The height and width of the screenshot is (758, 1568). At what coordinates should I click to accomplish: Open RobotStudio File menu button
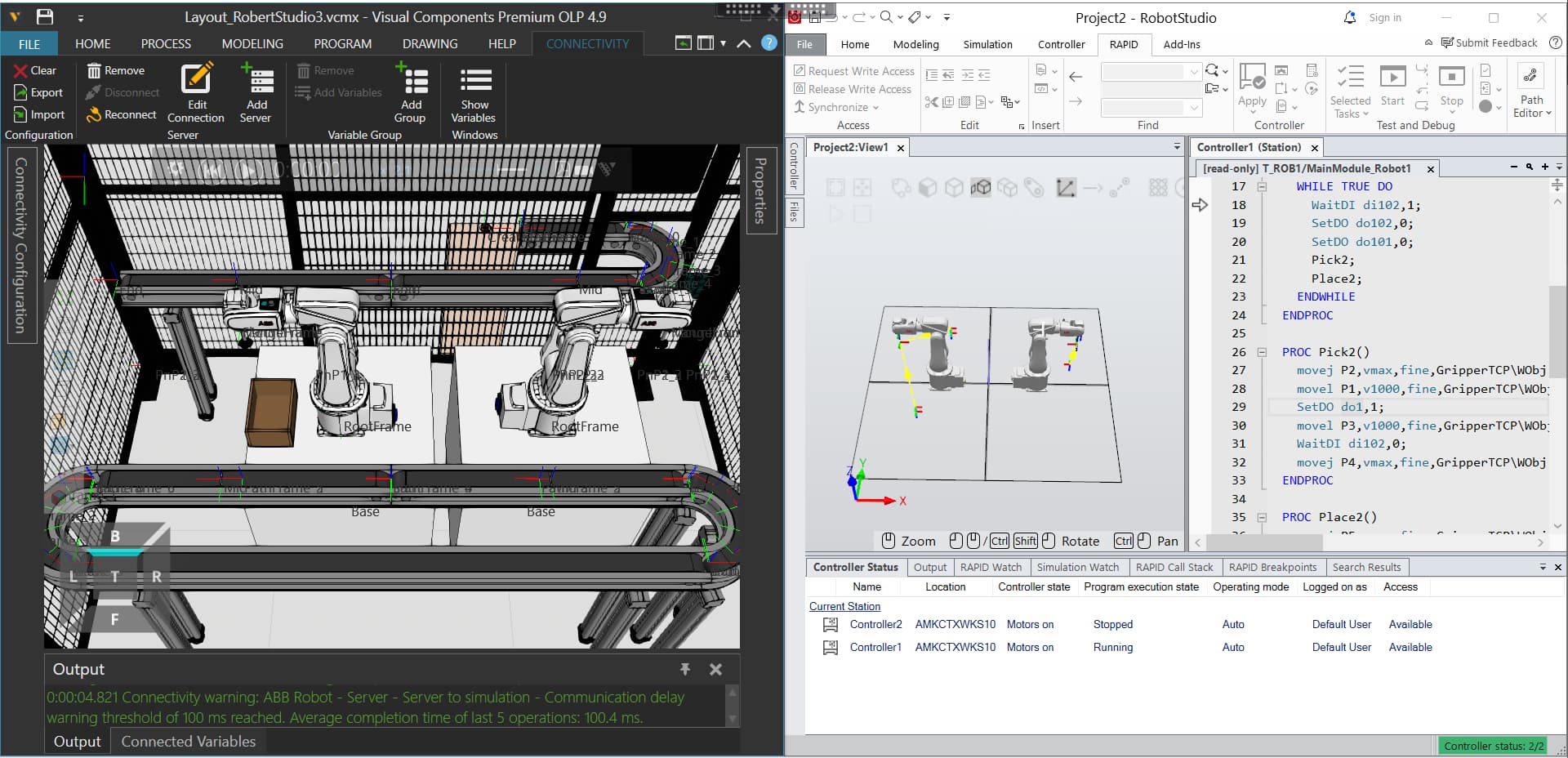(x=804, y=44)
